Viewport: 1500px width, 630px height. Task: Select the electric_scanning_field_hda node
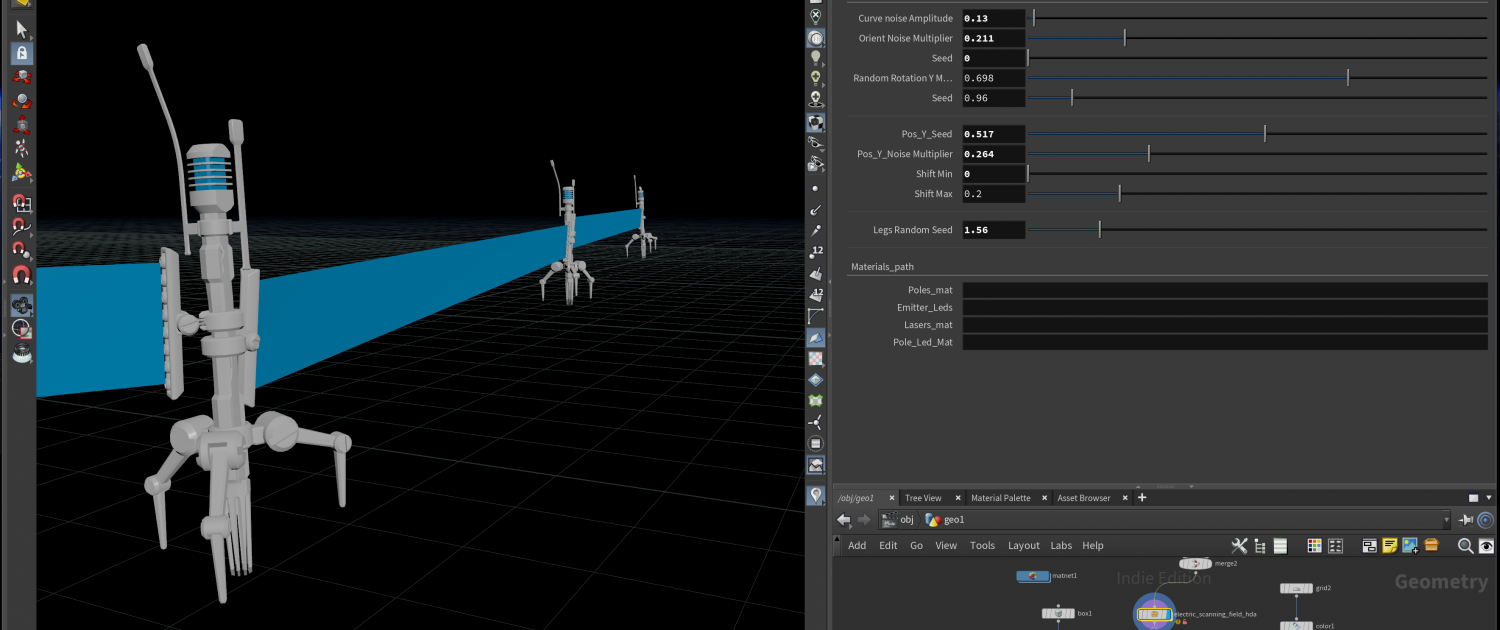1154,613
